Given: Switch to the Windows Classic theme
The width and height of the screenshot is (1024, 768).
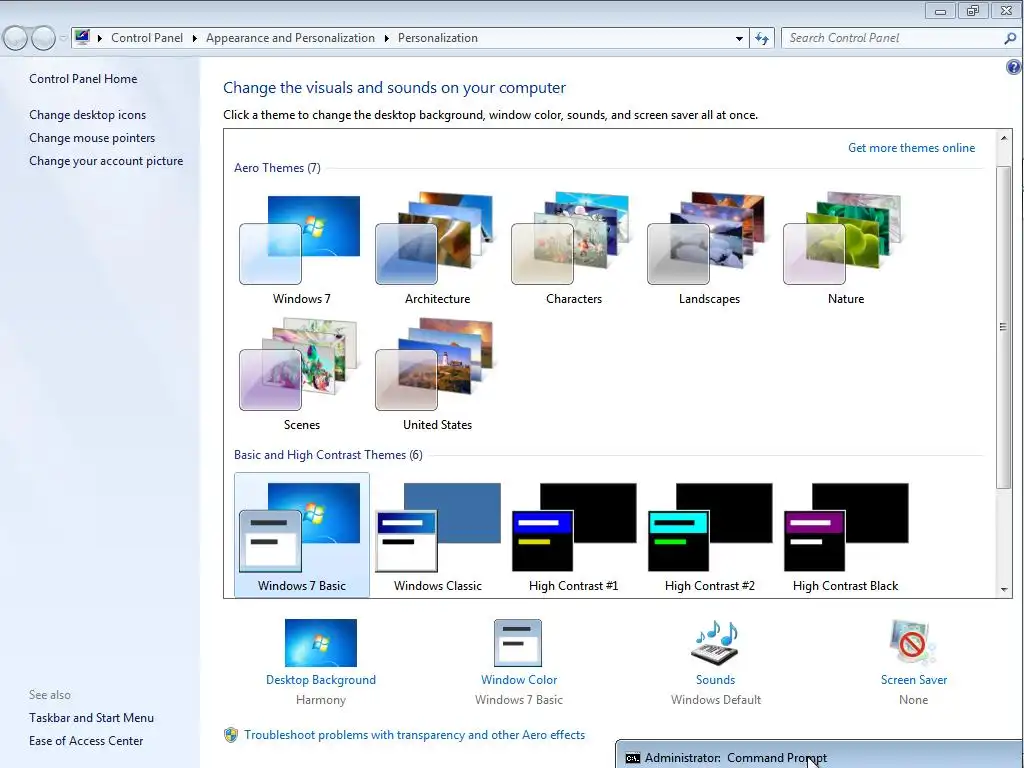Looking at the screenshot, I should point(438,535).
